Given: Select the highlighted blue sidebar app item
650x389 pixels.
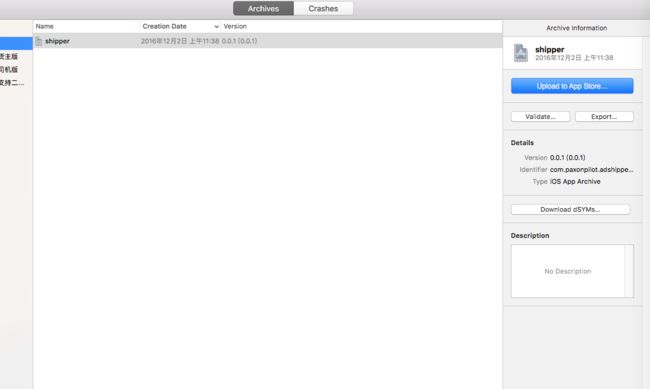Looking at the screenshot, I should [x=16, y=43].
